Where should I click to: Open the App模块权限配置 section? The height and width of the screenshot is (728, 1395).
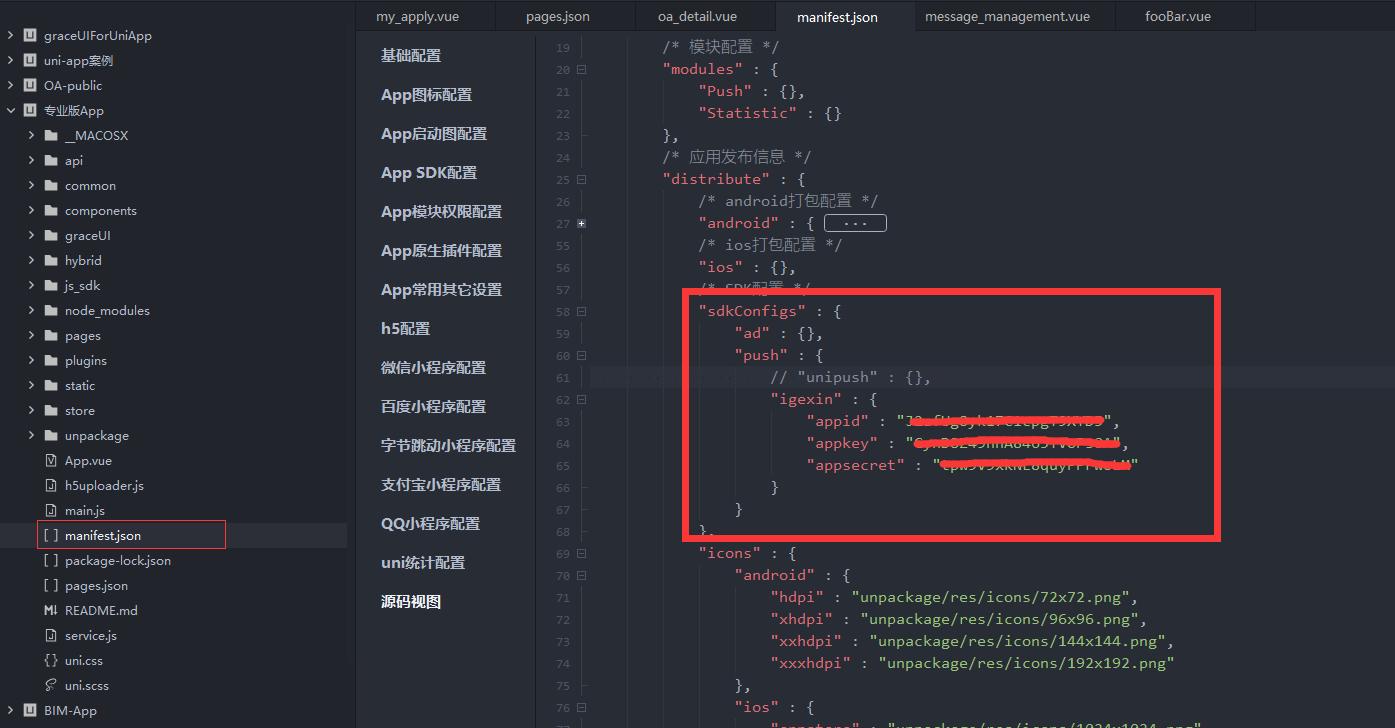point(441,212)
